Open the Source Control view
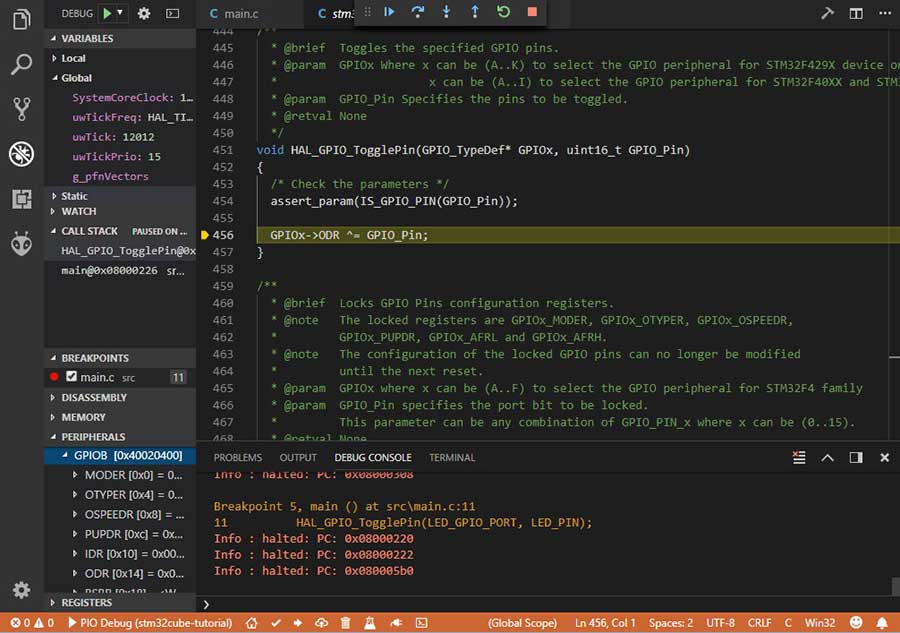900x633 pixels. pyautogui.click(x=21, y=109)
